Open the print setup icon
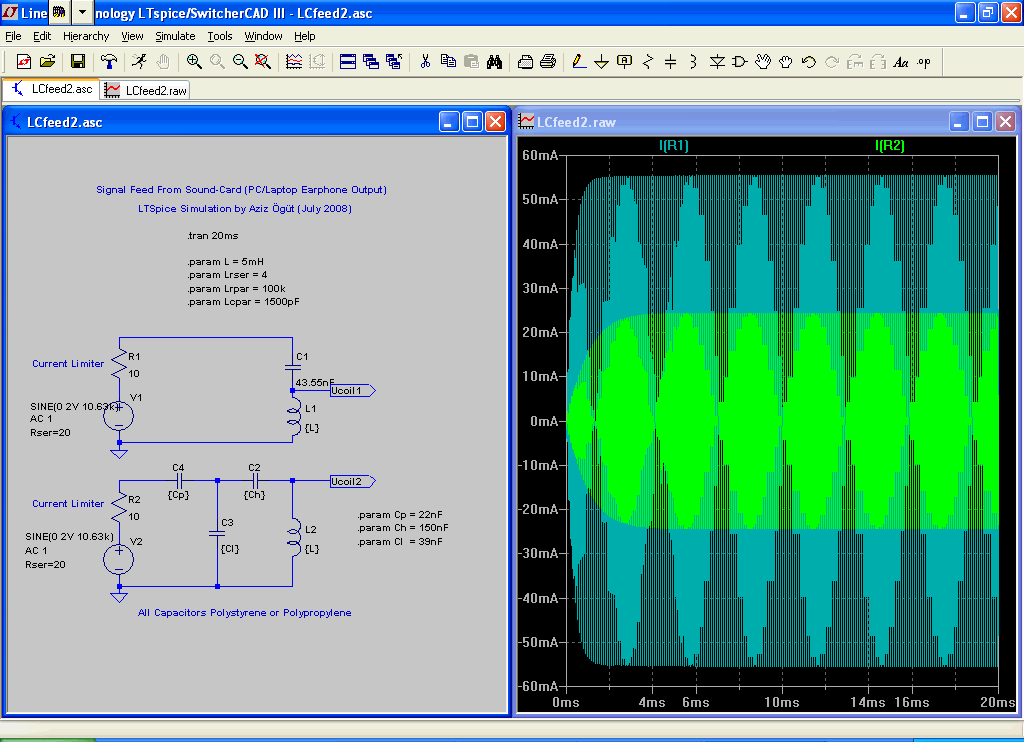The height and width of the screenshot is (742, 1024). (525, 62)
